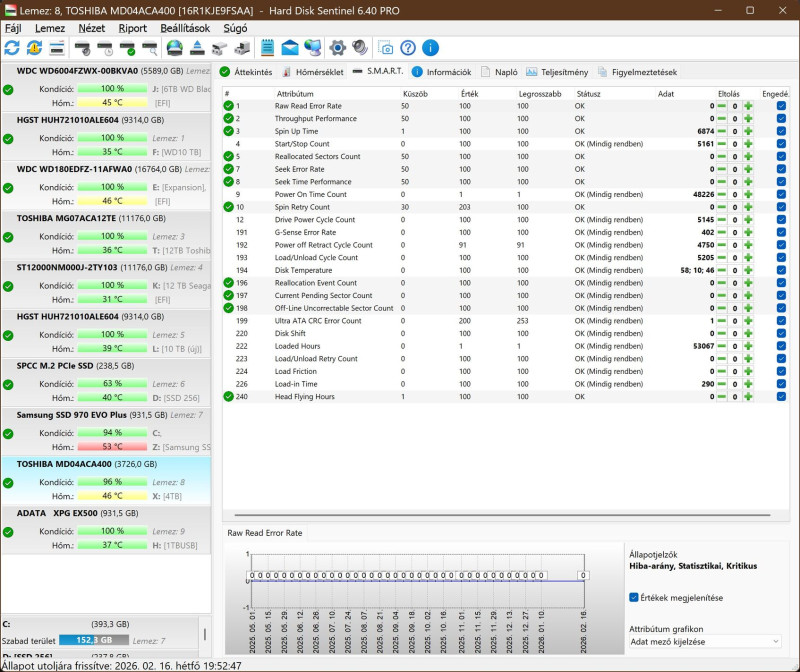Viewport: 800px width, 672px height.
Task: Select the TOSHIBA MG07ACA12TE disk
Action: pos(106,234)
